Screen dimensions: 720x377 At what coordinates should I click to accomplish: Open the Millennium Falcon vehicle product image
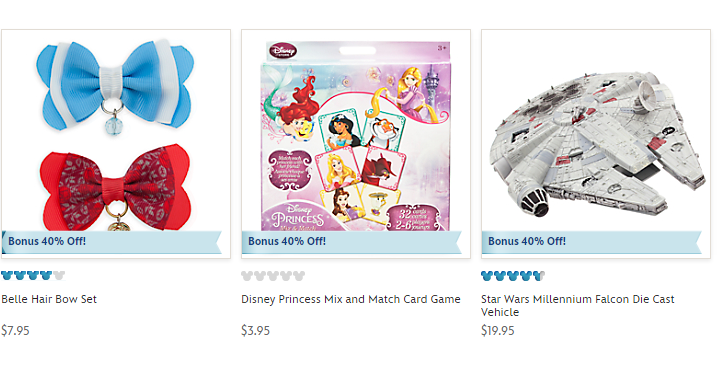tap(596, 144)
